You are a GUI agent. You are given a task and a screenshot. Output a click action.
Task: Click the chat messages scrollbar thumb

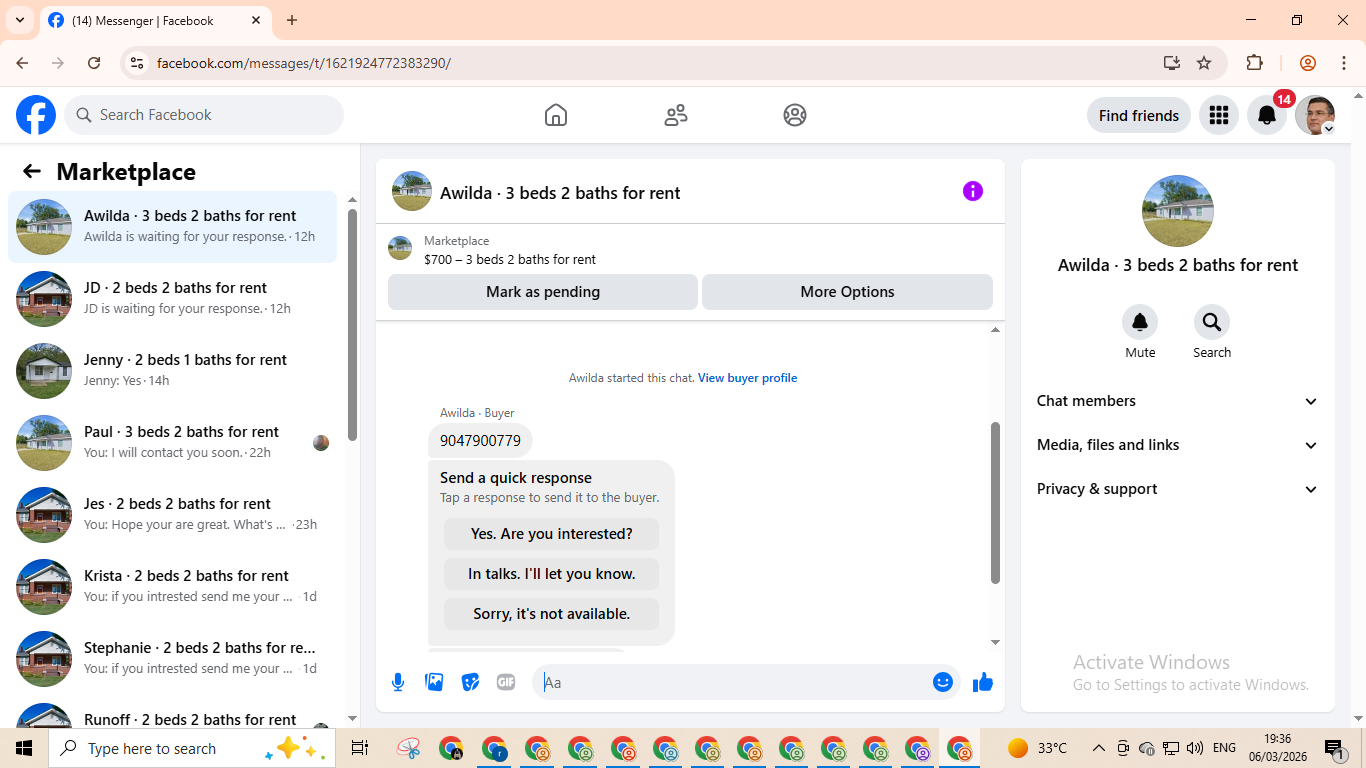995,503
